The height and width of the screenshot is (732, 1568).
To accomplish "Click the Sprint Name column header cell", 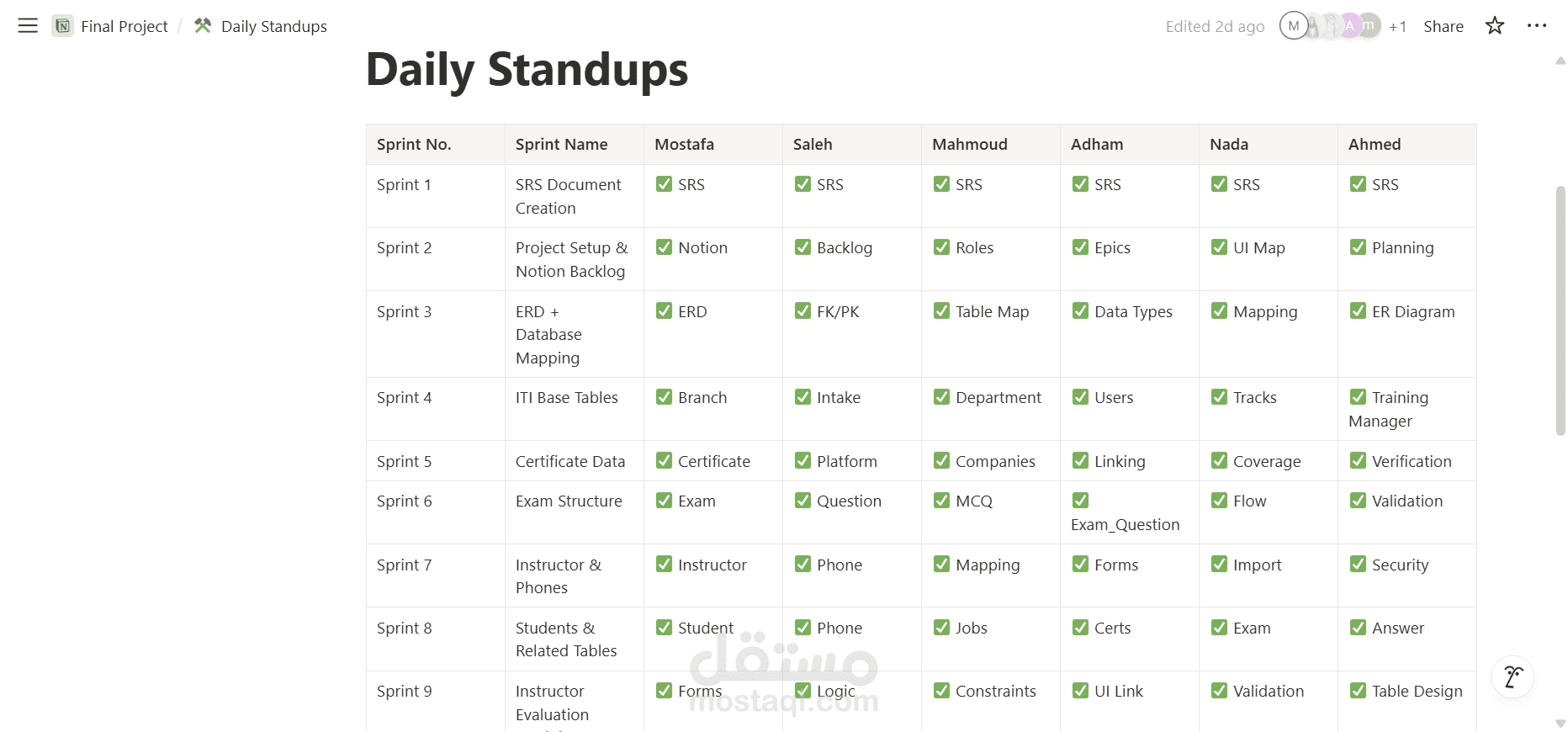I will click(x=575, y=144).
